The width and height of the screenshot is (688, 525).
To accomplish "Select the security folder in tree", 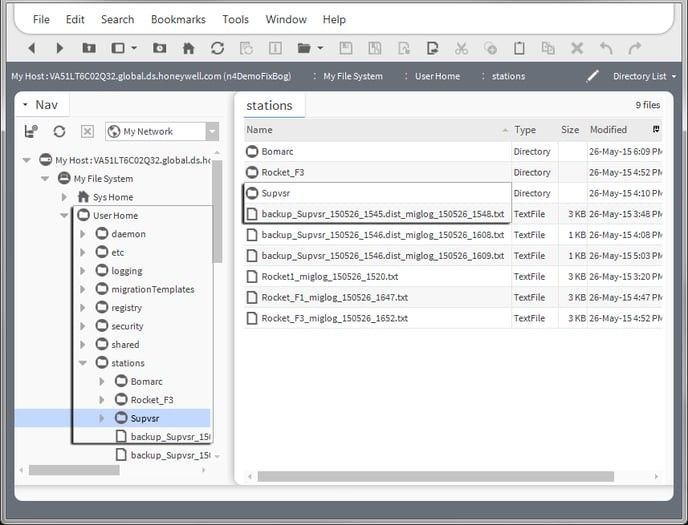I will [127, 326].
